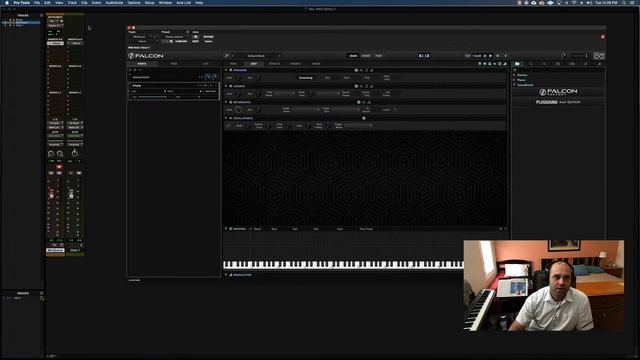This screenshot has width=640, height=360.
Task: Click the pan knob on the second mixer channel
Action: tap(75, 153)
